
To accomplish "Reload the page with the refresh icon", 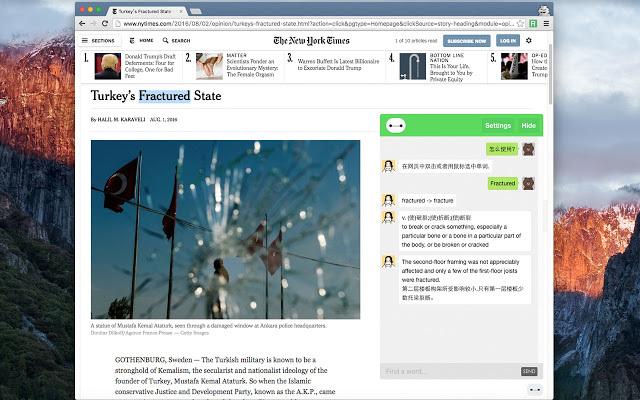I will click(105, 24).
